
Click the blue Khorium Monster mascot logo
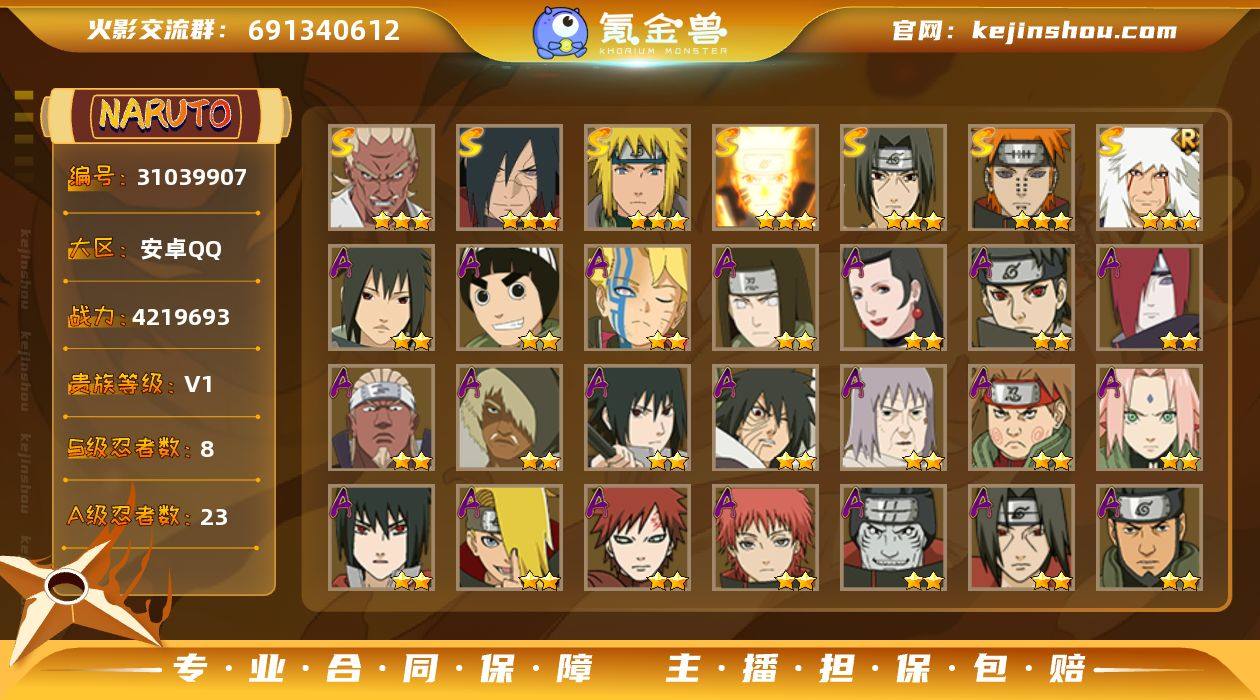[559, 32]
